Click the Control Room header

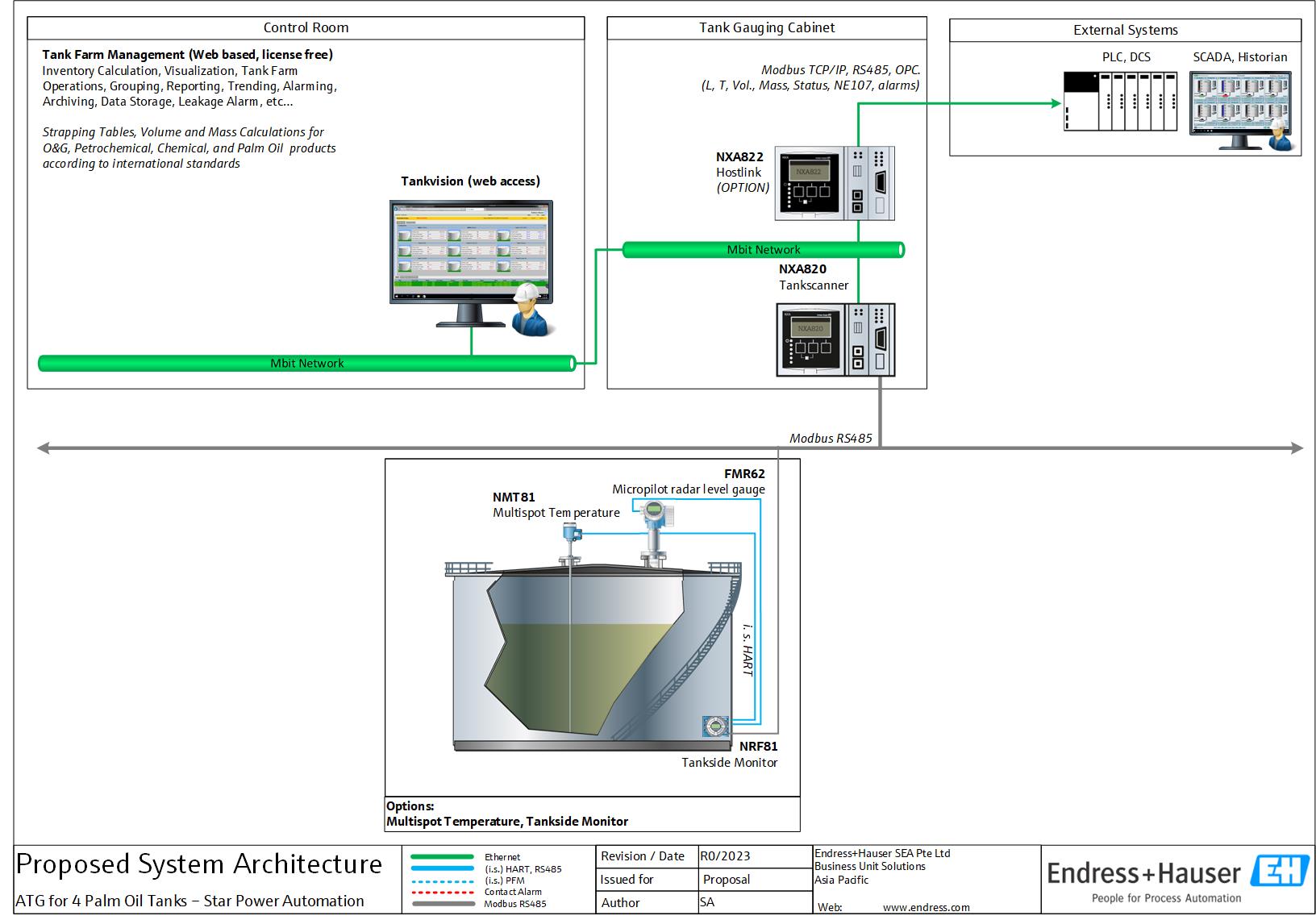306,27
